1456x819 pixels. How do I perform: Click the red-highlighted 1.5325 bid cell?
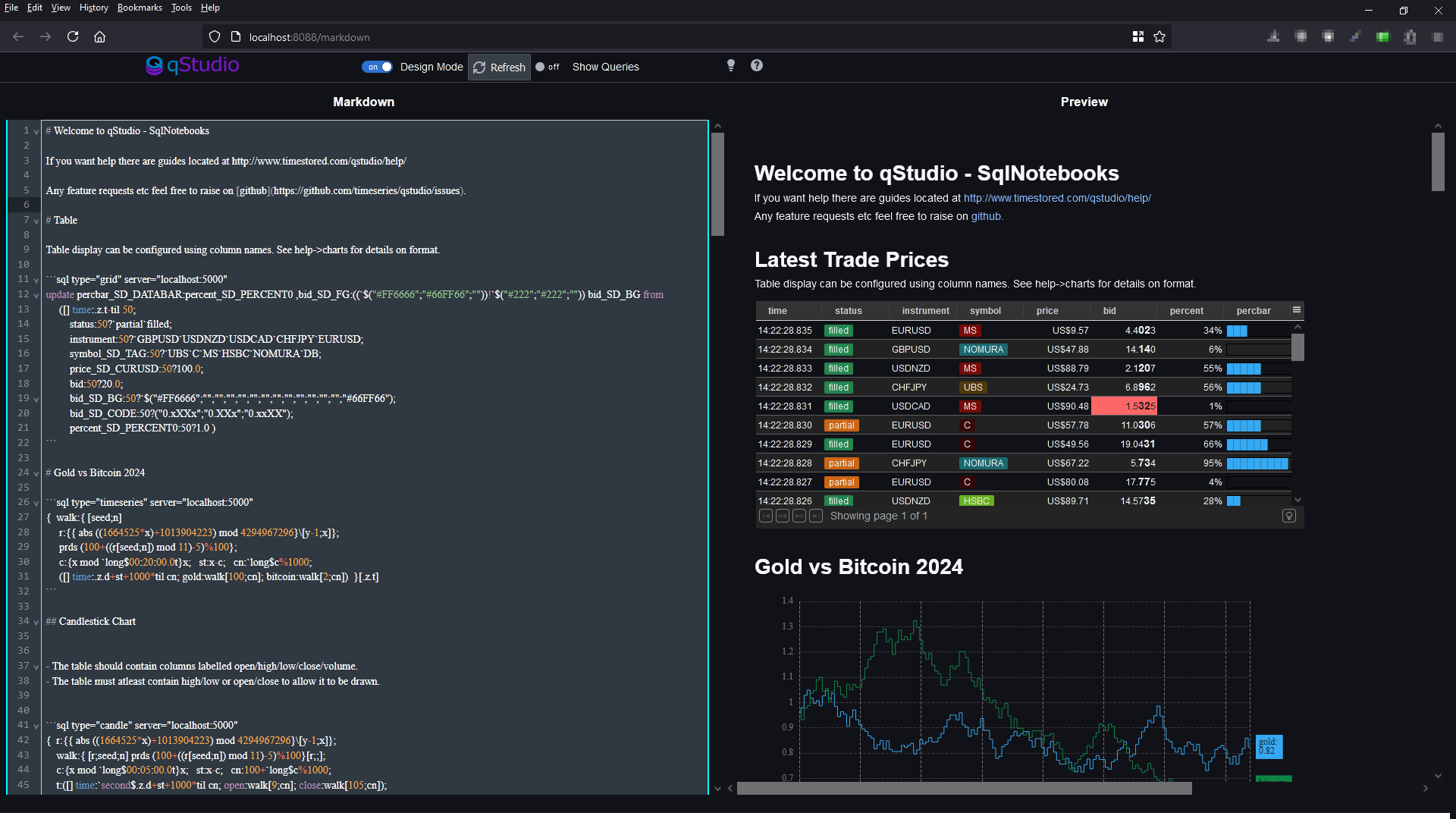pos(1124,406)
